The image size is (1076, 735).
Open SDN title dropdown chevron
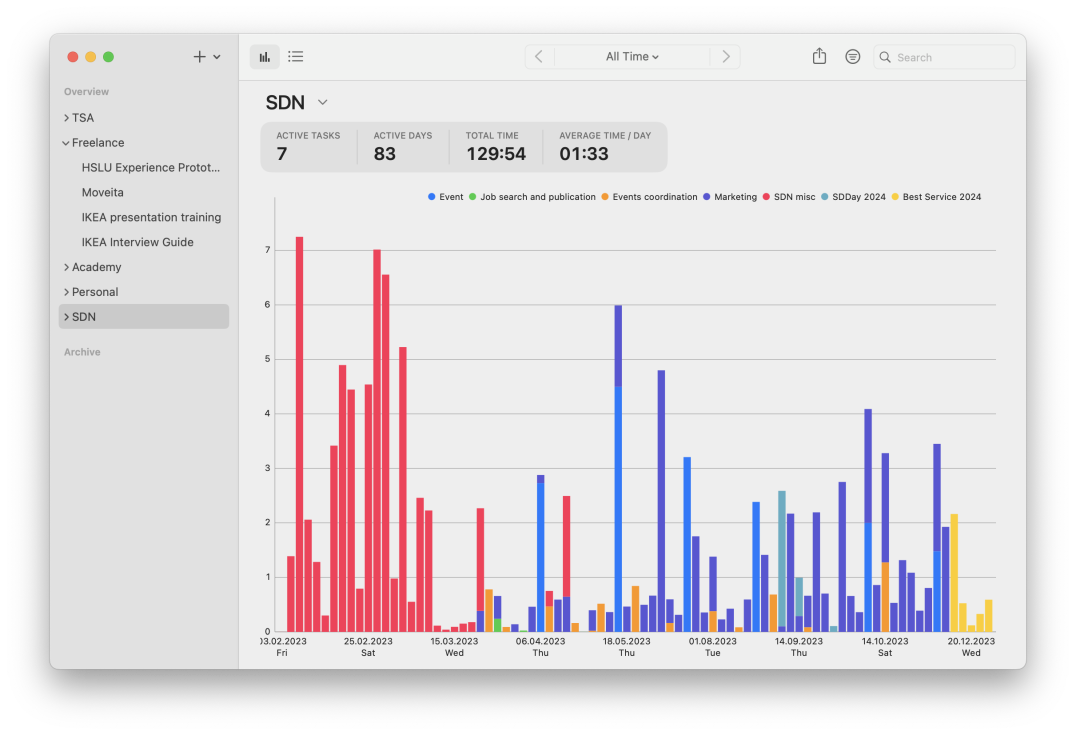pos(322,103)
